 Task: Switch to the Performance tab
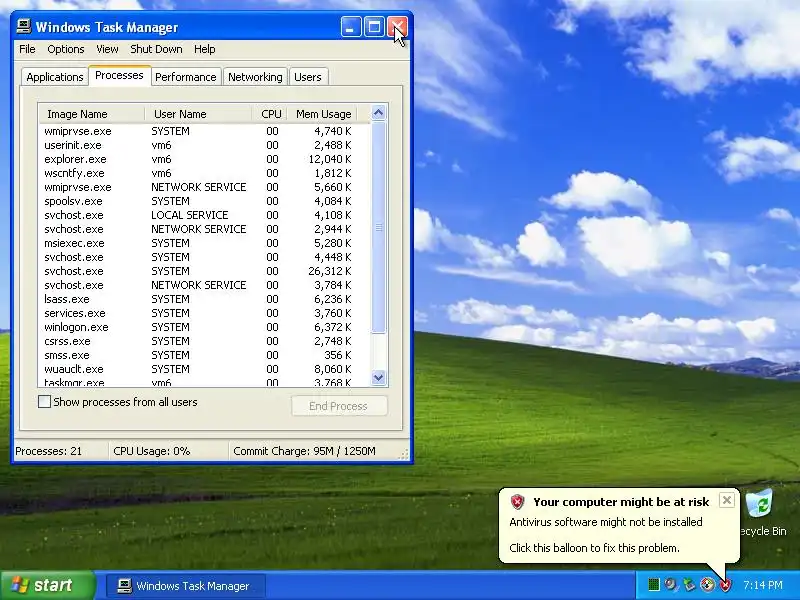(186, 77)
